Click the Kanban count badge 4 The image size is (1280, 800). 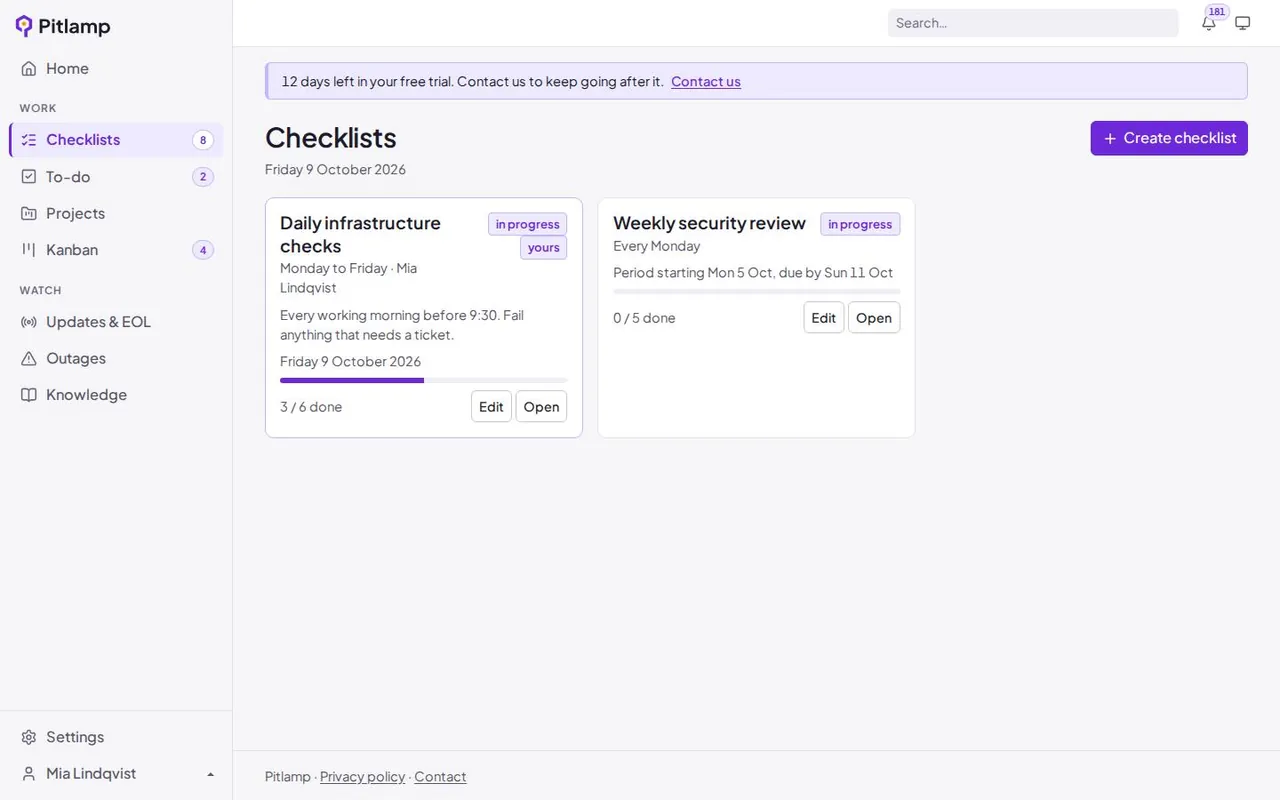[x=203, y=250]
